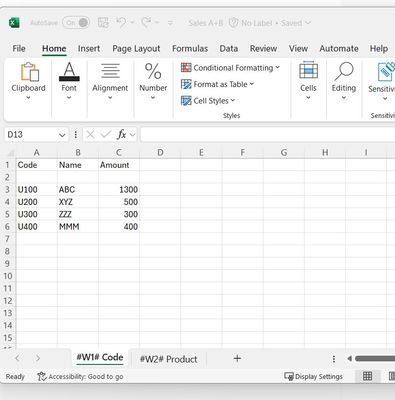Click the No Label sensitivity icon
This screenshot has width=395, height=400.
point(234,23)
